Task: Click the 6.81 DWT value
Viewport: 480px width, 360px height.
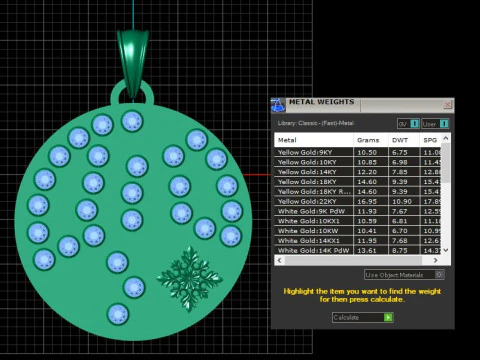Action: tap(400, 221)
